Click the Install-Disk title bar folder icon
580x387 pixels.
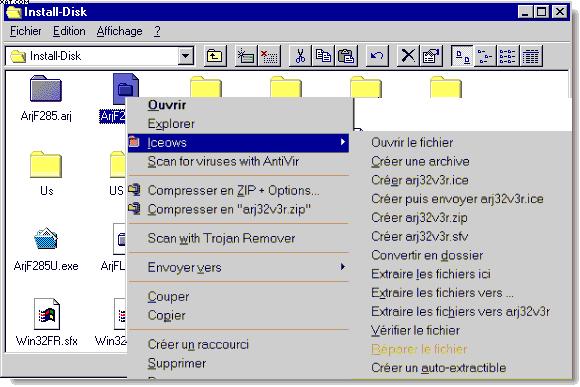coord(14,12)
